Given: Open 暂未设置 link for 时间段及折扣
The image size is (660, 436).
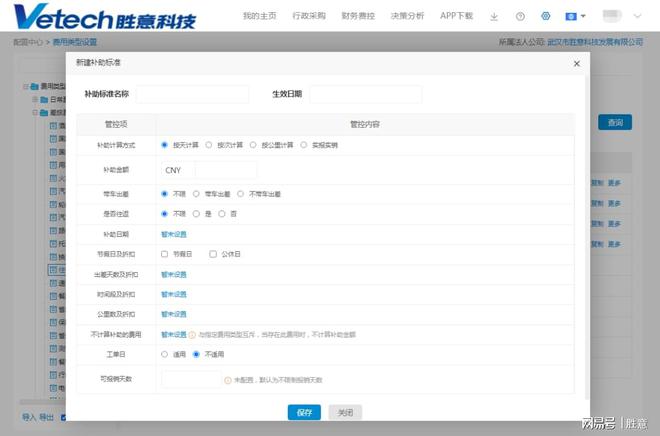Looking at the screenshot, I should [x=173, y=295].
